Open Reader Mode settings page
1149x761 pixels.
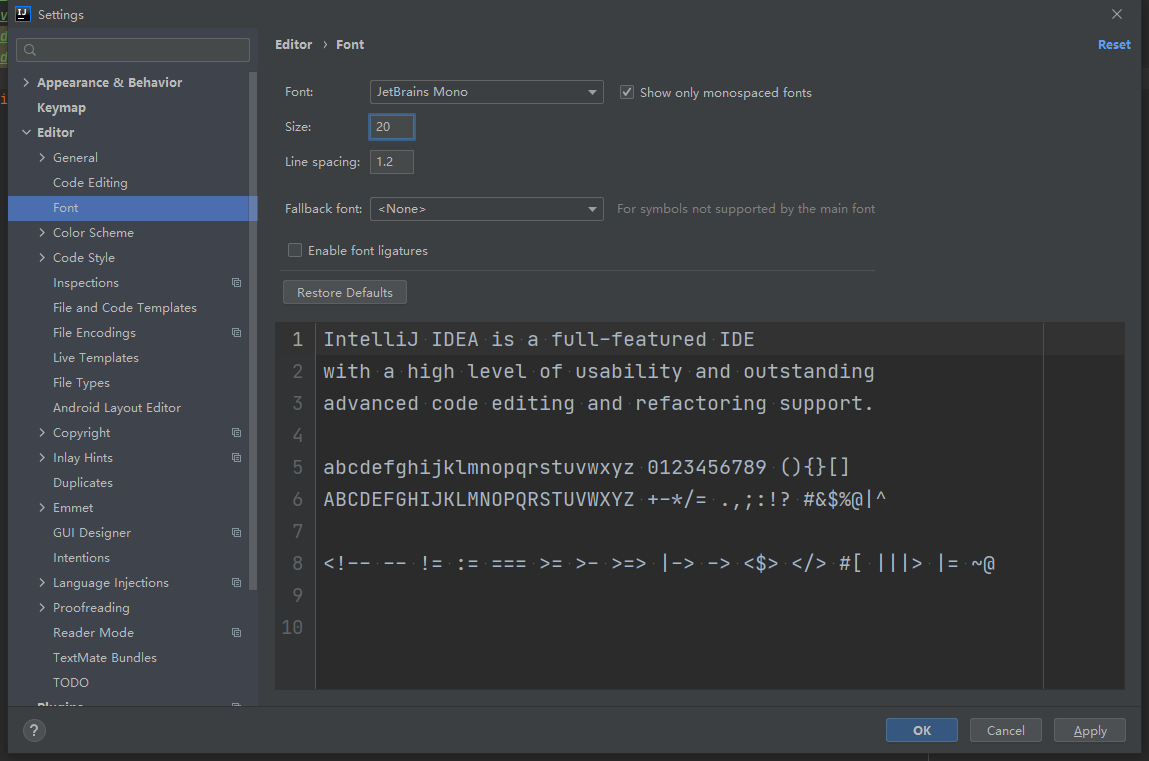point(93,633)
